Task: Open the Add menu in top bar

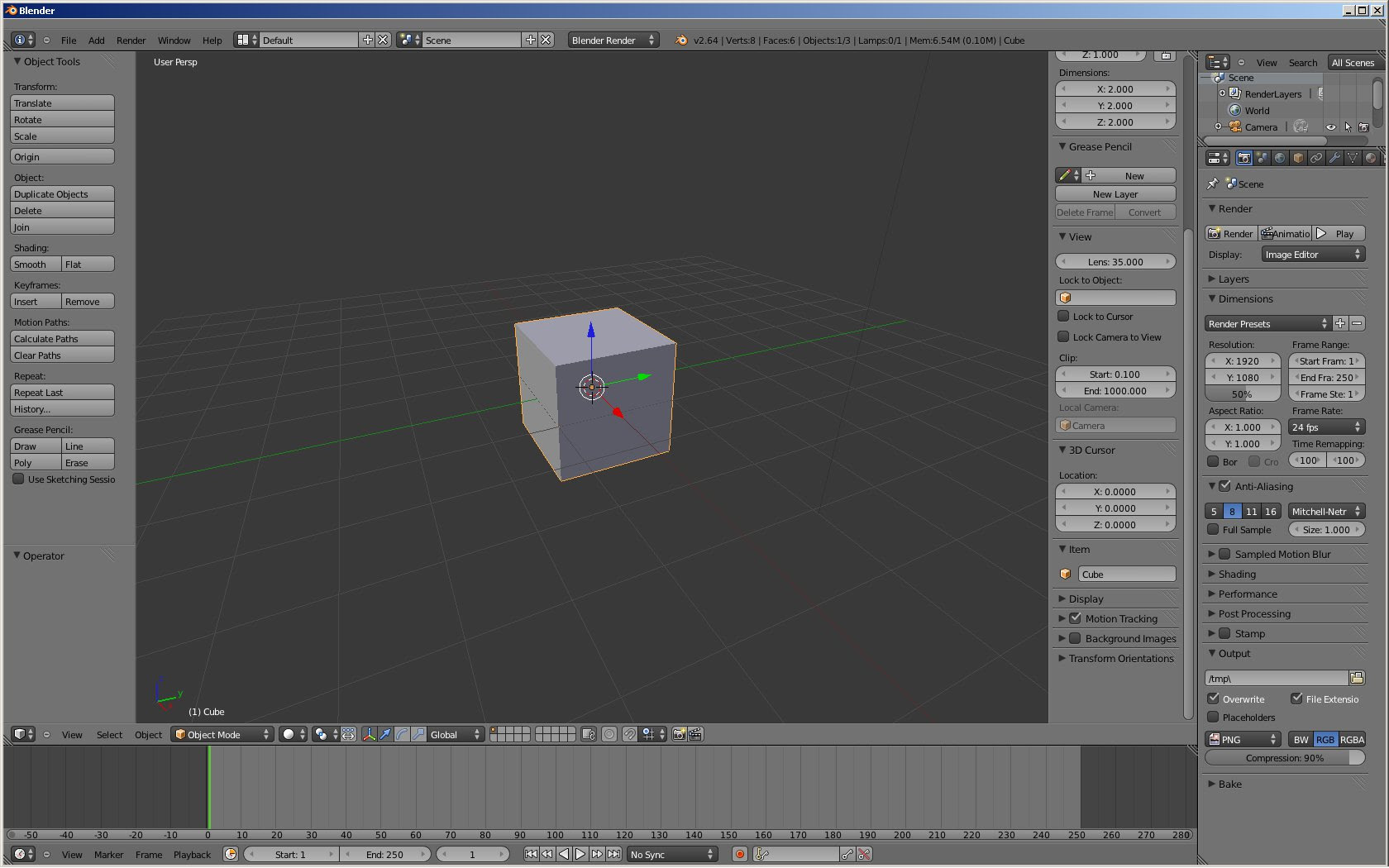Action: point(96,40)
